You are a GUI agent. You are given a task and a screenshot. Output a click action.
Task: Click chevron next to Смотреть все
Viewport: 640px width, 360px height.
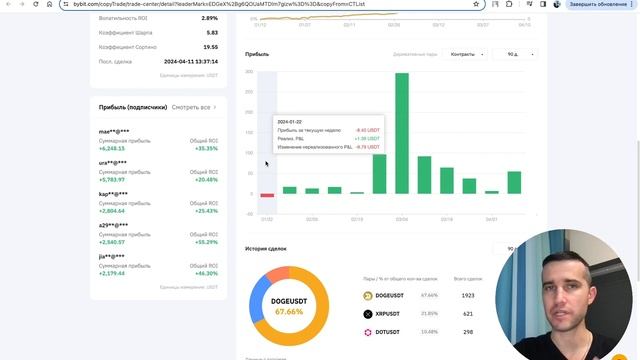tap(215, 107)
